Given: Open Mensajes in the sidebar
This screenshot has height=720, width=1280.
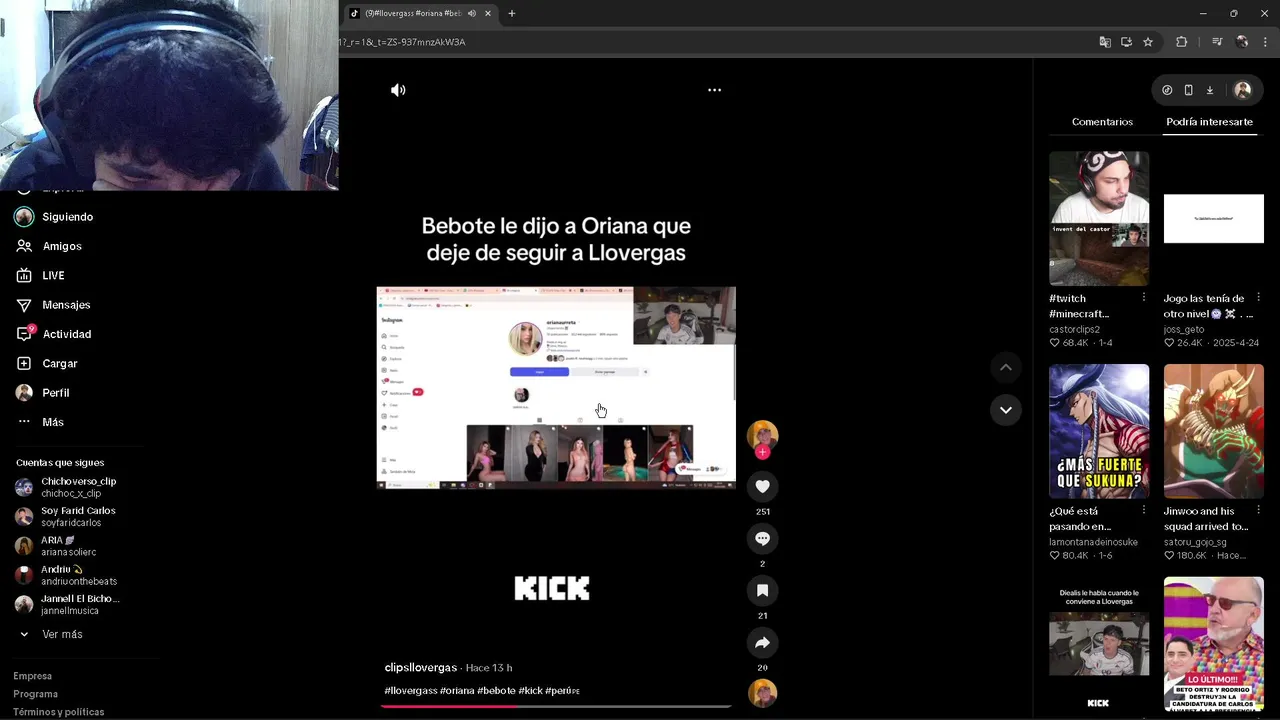Looking at the screenshot, I should 66,305.
